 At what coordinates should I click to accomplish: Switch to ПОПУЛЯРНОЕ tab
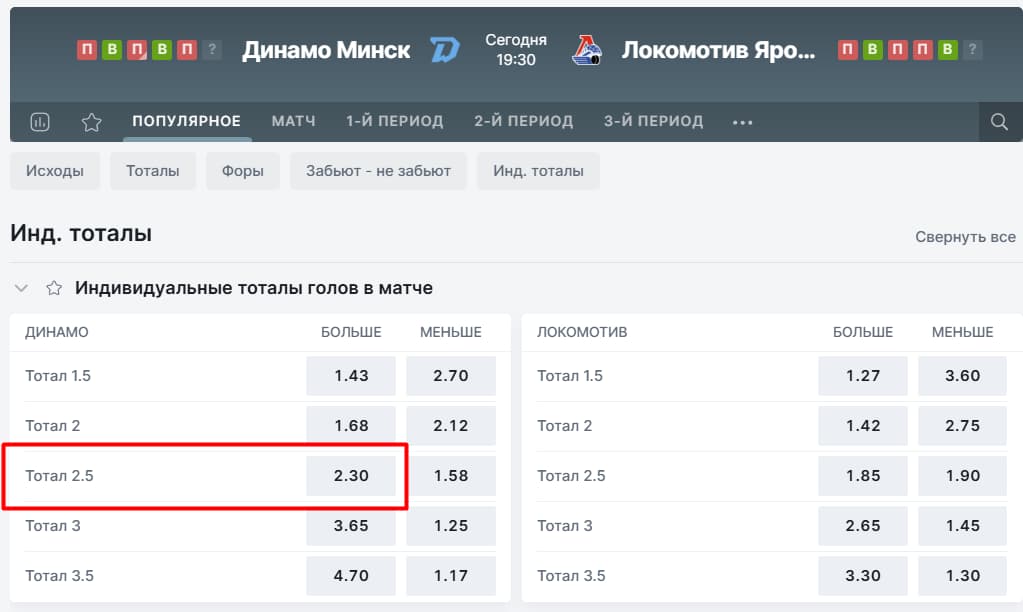[187, 121]
